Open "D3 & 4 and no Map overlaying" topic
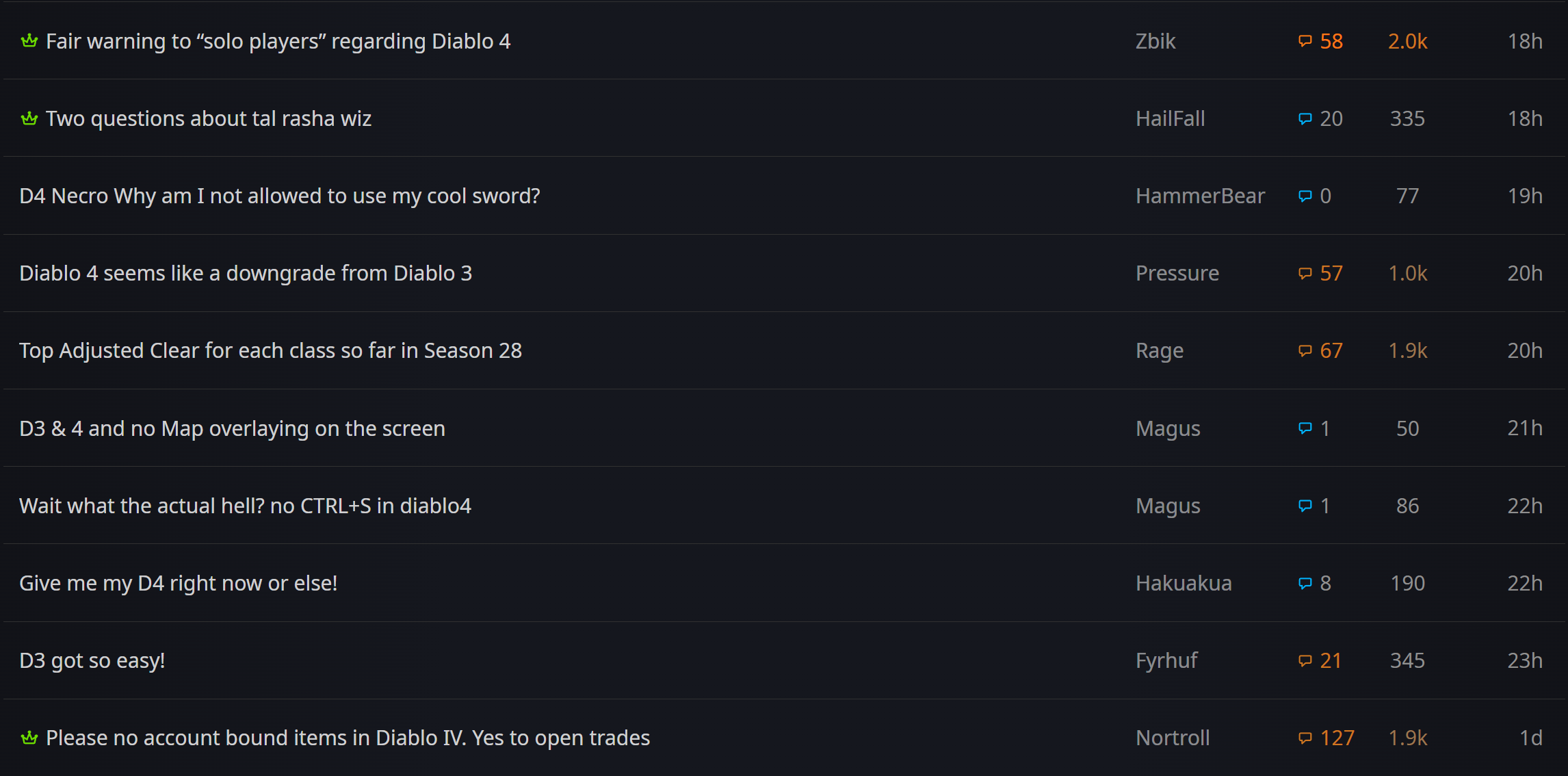 232,428
